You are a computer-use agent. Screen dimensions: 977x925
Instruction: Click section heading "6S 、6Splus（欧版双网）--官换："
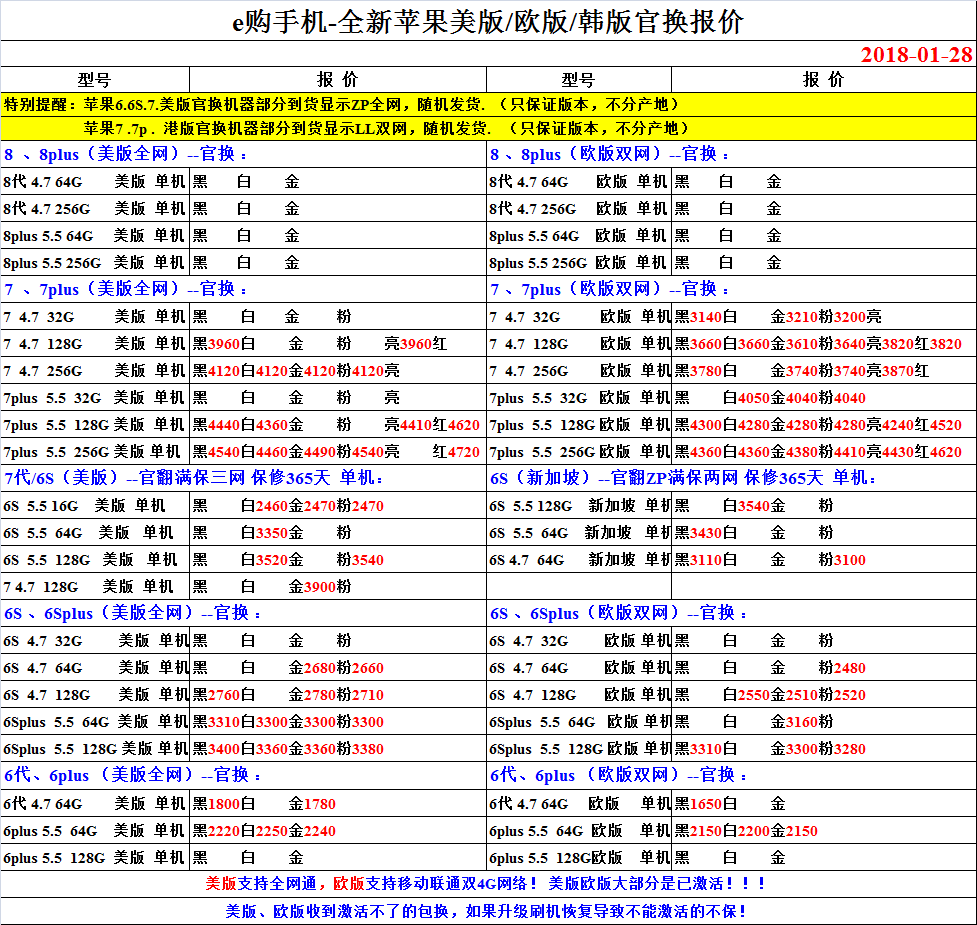click(619, 613)
